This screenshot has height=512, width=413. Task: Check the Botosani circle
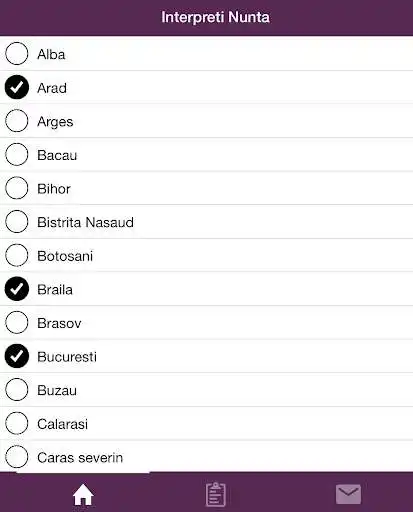coord(17,255)
